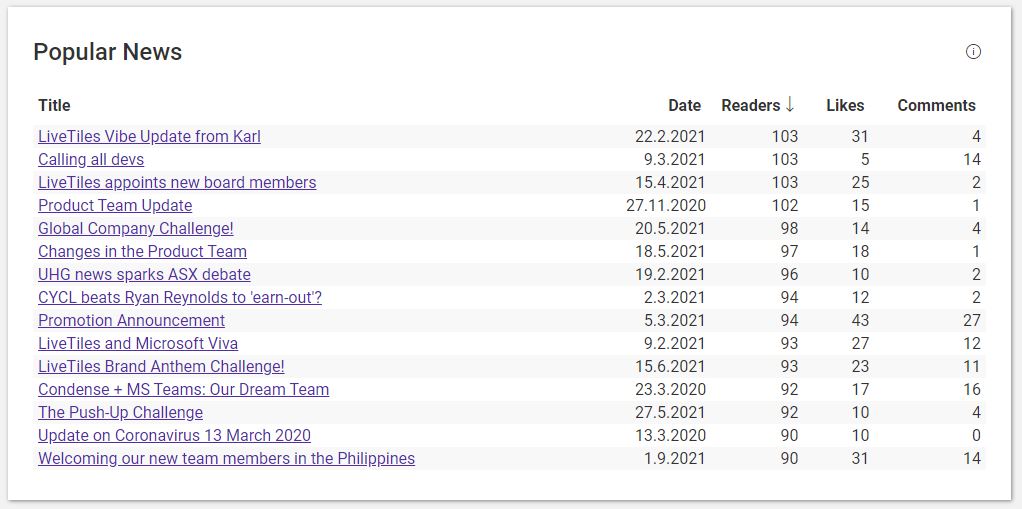Click the info icon beside Popular News
This screenshot has width=1022, height=509.
click(x=973, y=52)
